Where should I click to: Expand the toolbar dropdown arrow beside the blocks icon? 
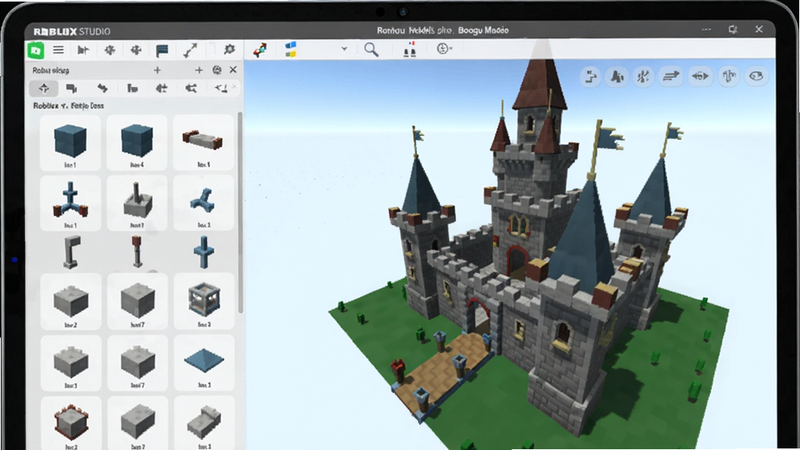click(x=344, y=49)
